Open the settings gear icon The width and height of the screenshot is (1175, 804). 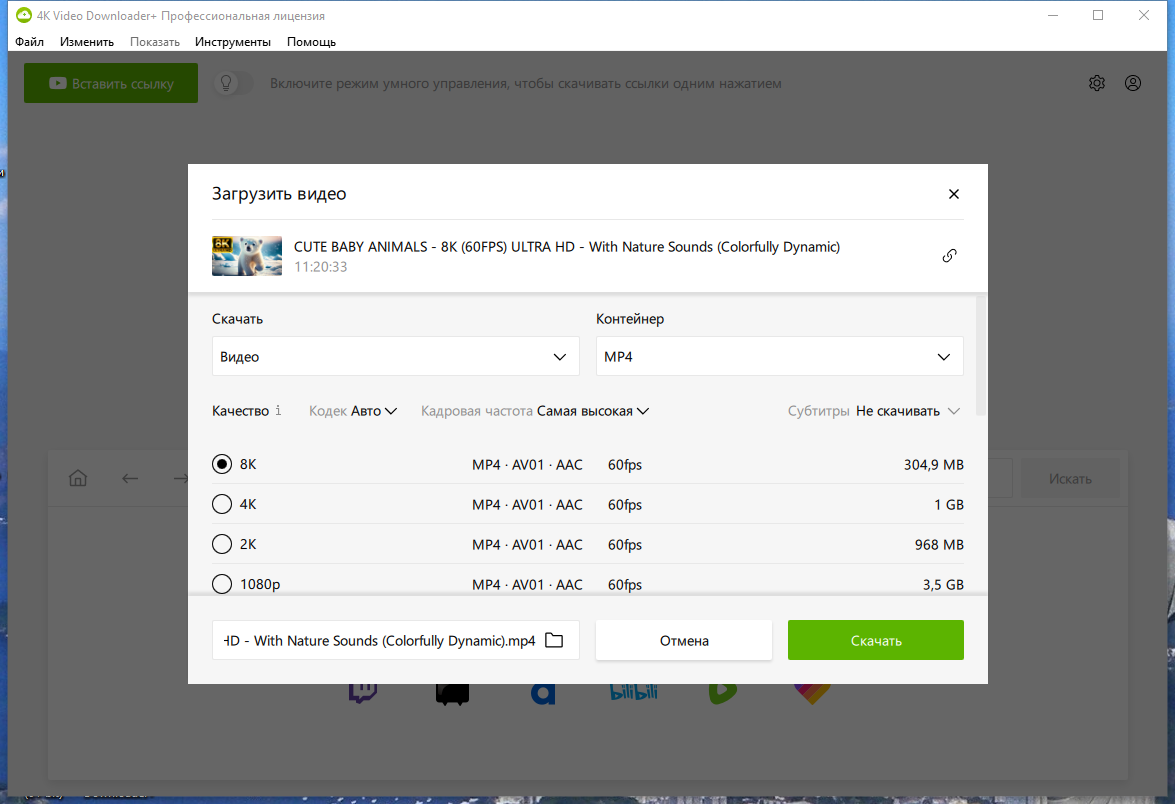click(1096, 83)
